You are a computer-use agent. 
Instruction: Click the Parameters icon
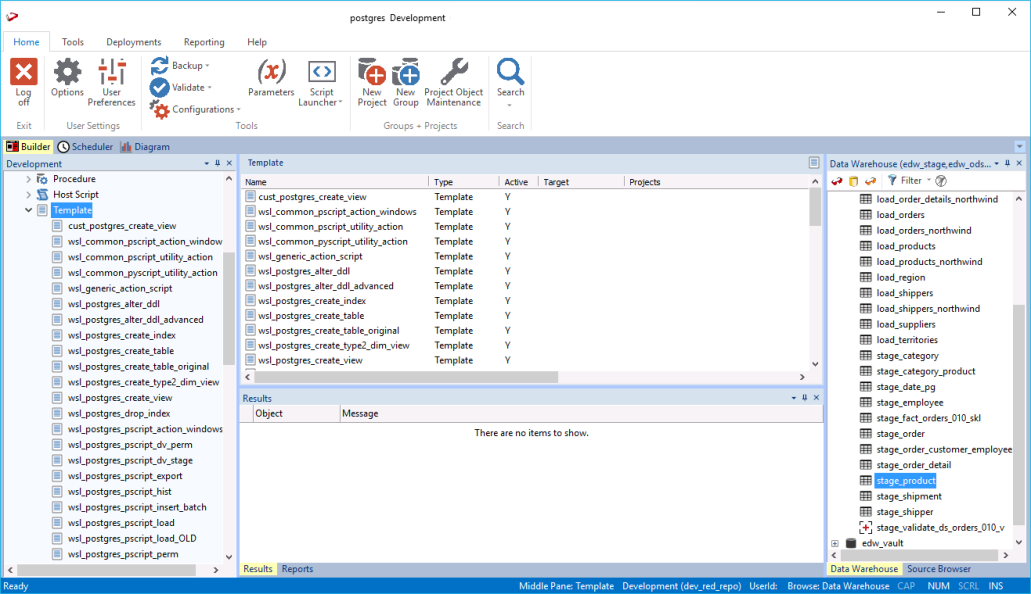tap(271, 74)
